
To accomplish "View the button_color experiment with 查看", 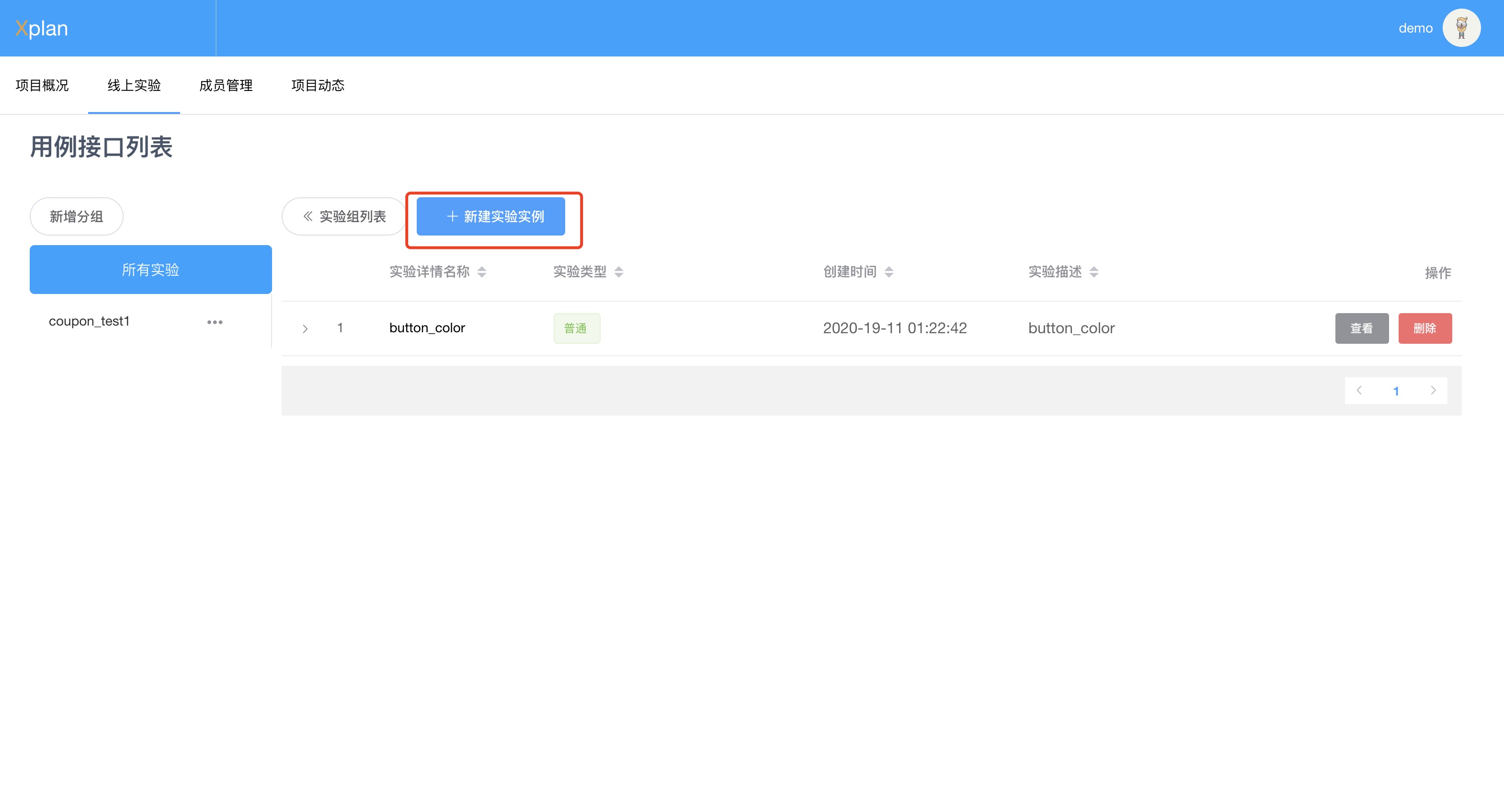I will [1362, 328].
